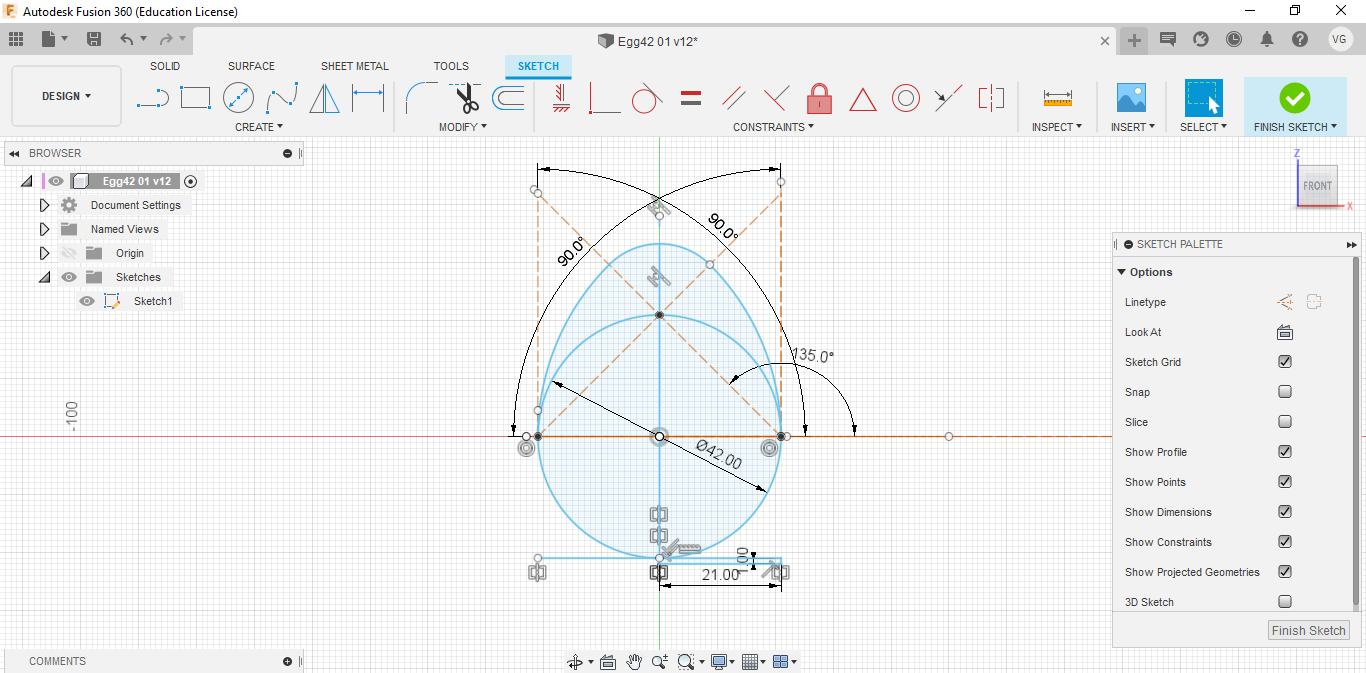The width and height of the screenshot is (1366, 673).
Task: Click the Finish Sketch button in palette
Action: pos(1308,630)
